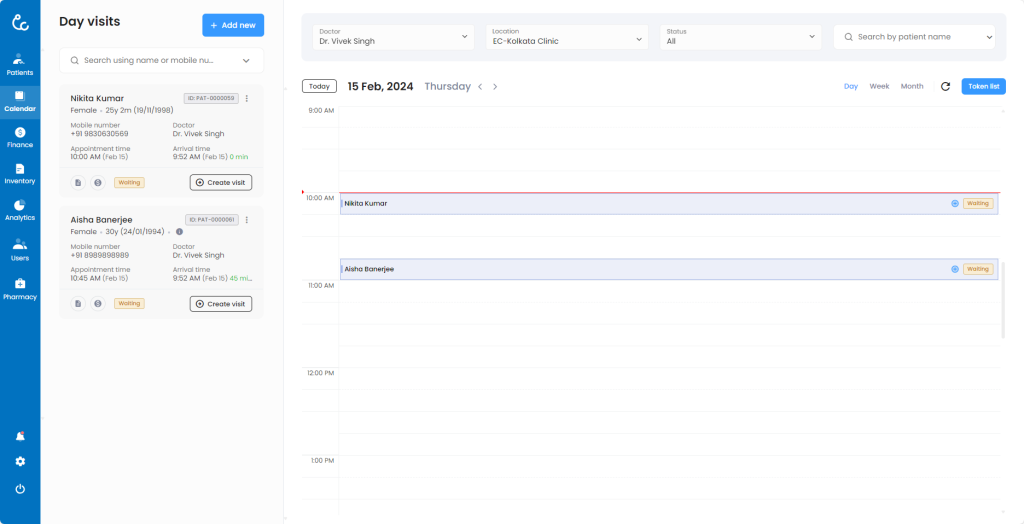1024x524 pixels.
Task: Open the Location dropdown
Action: (566, 37)
